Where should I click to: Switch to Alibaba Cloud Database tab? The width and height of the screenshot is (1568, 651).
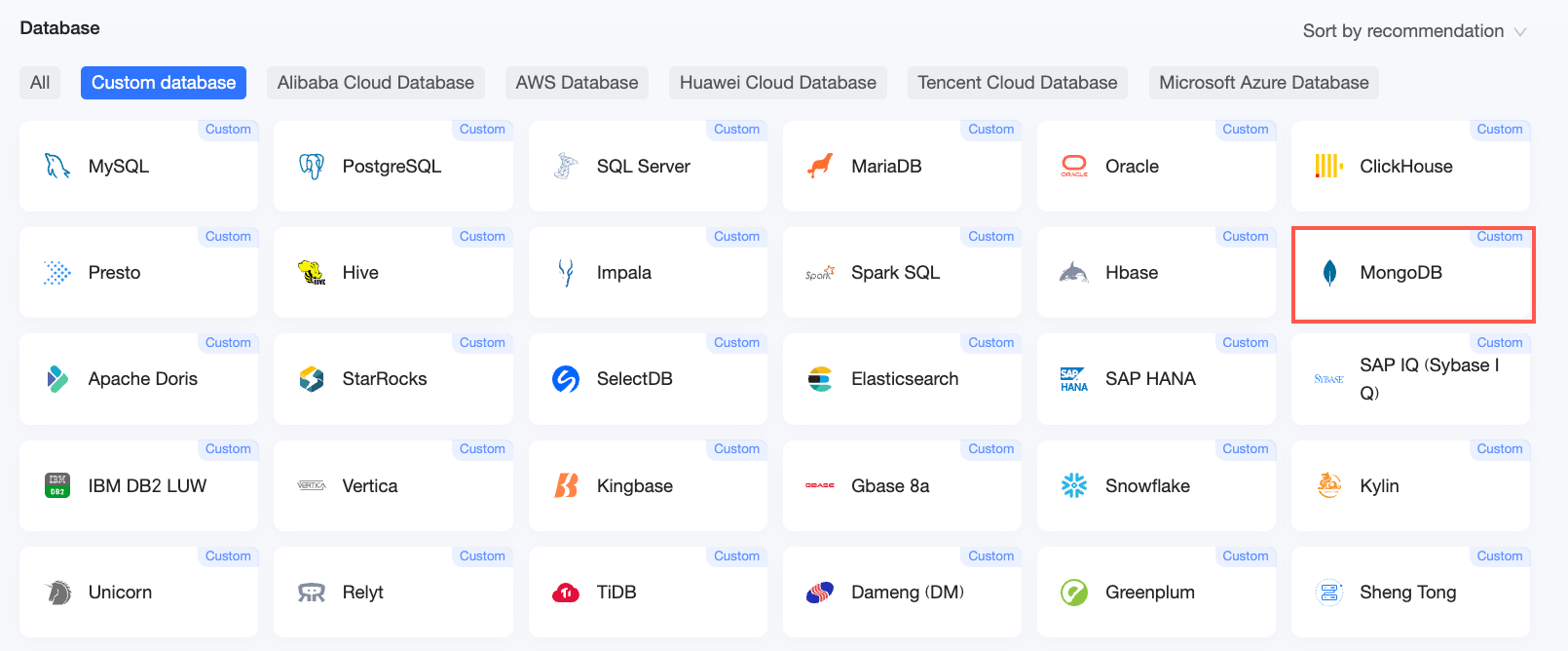pos(376,83)
